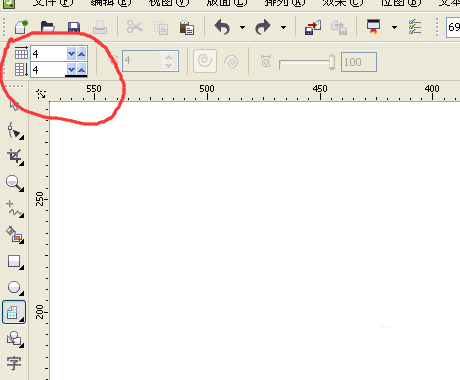Select the Freehand curve tool
Screen dimensions: 460x380
(15, 209)
